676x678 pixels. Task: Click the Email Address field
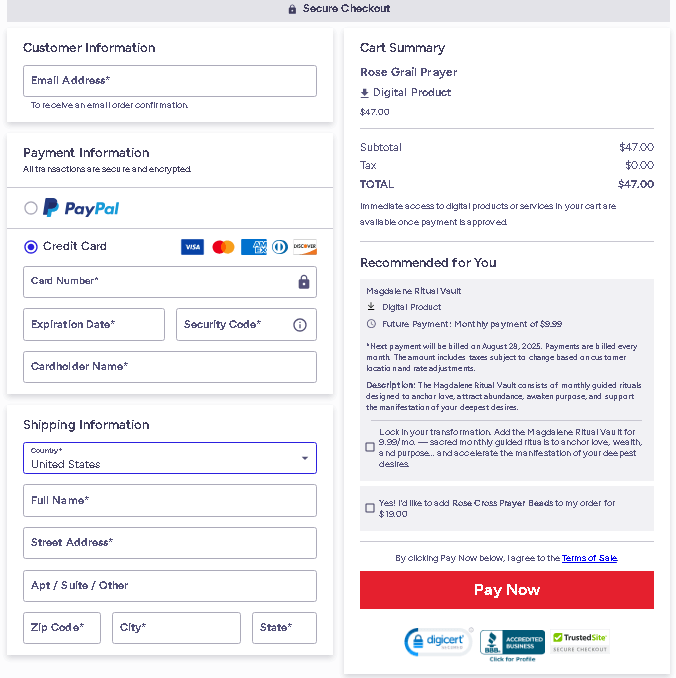[170, 81]
